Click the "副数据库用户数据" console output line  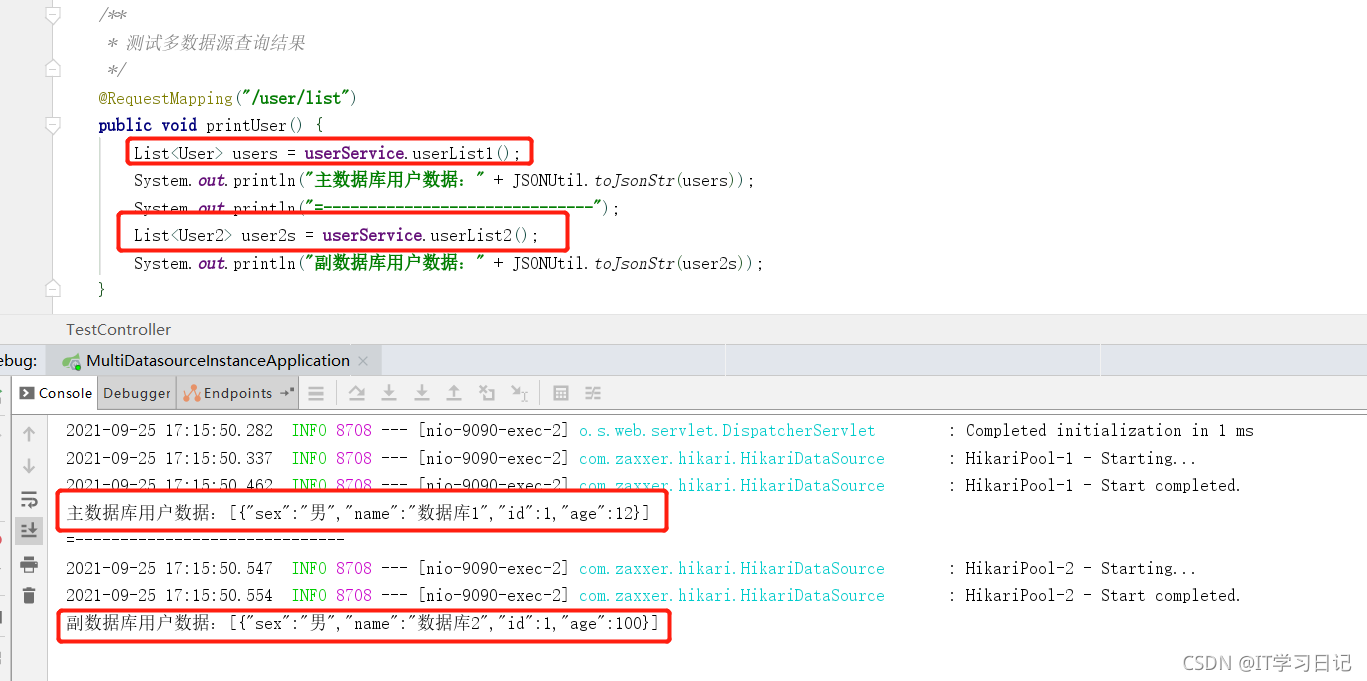pyautogui.click(x=363, y=624)
